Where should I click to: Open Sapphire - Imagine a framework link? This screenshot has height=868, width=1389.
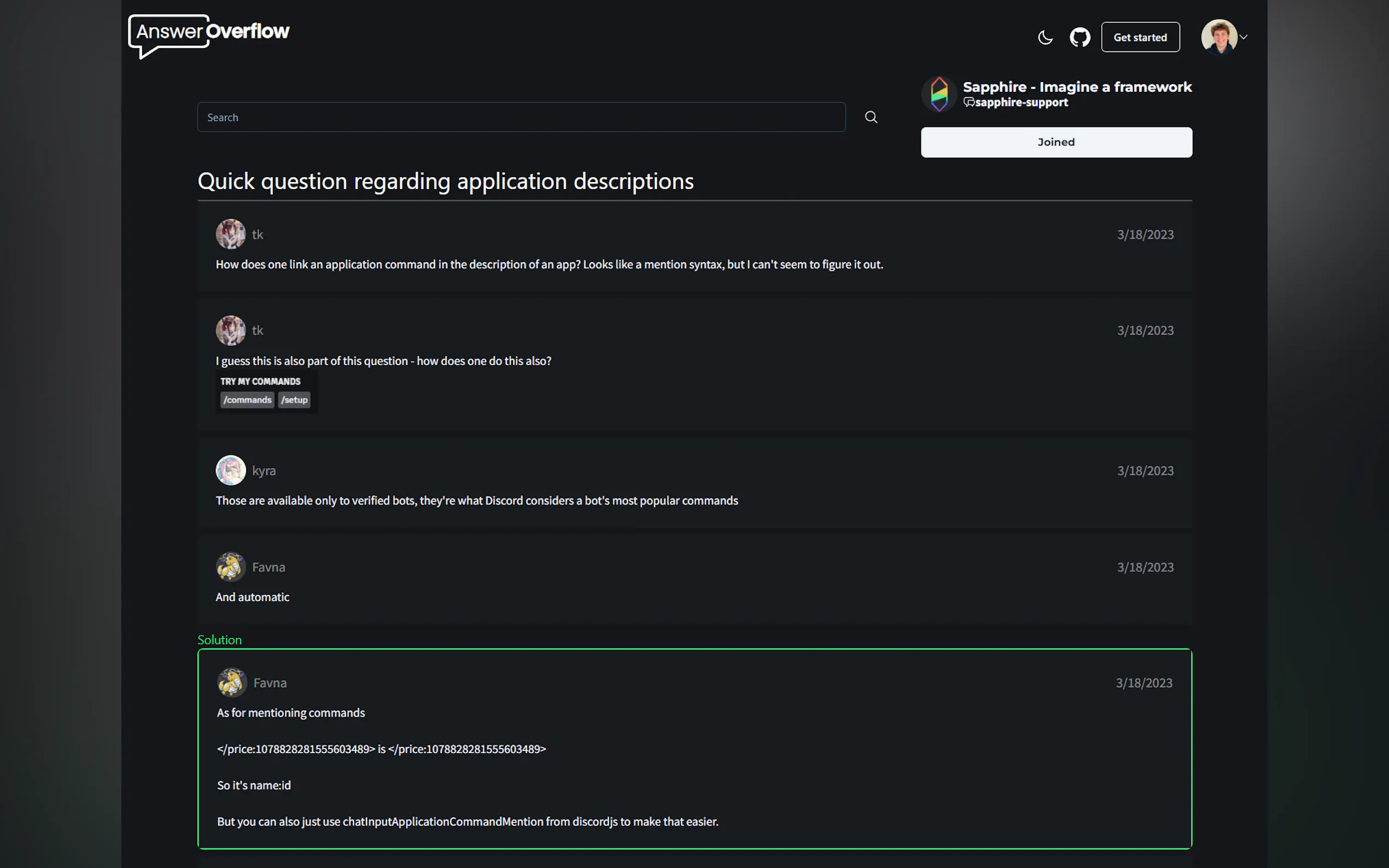tap(1077, 87)
